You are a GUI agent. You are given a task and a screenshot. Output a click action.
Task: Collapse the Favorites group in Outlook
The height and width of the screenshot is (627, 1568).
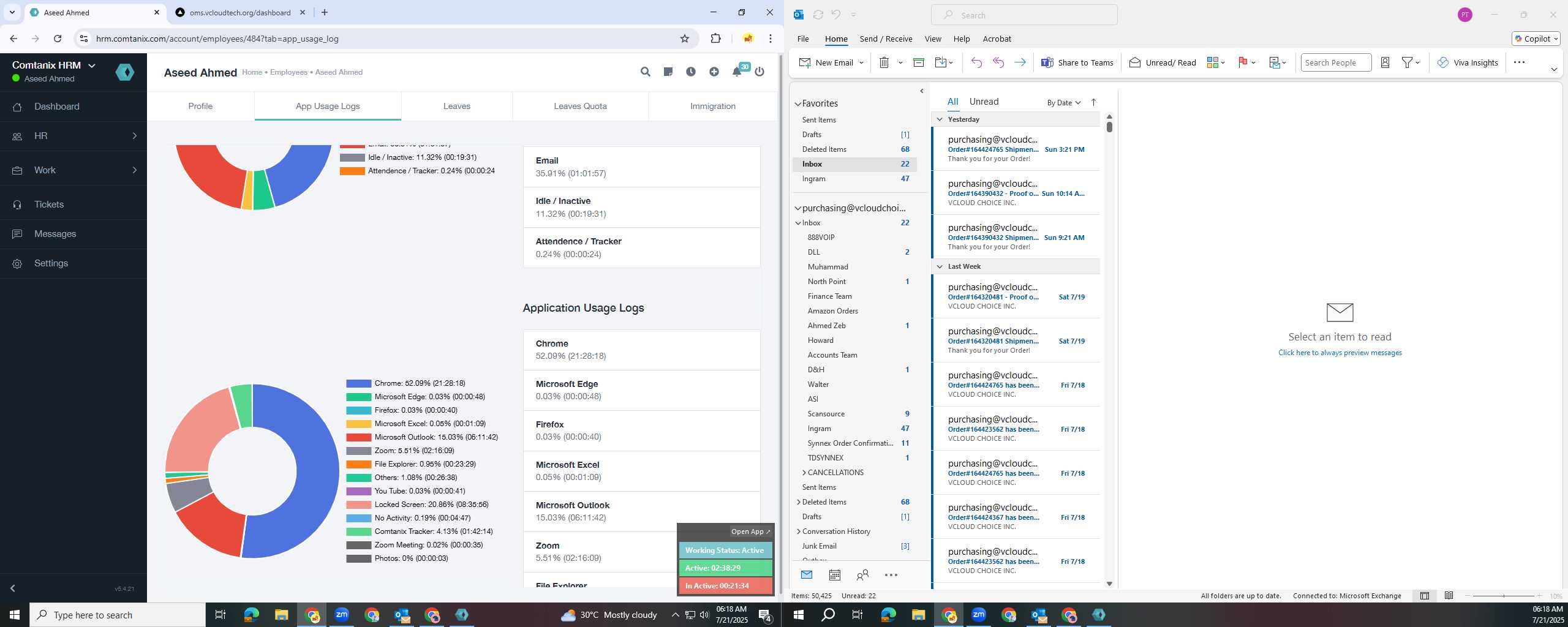pyautogui.click(x=798, y=103)
